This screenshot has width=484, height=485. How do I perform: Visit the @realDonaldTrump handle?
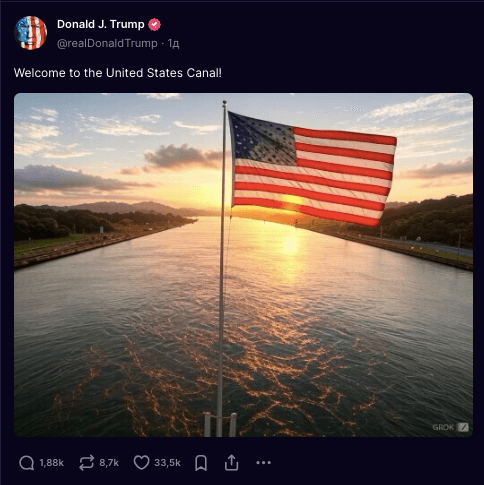(107, 43)
